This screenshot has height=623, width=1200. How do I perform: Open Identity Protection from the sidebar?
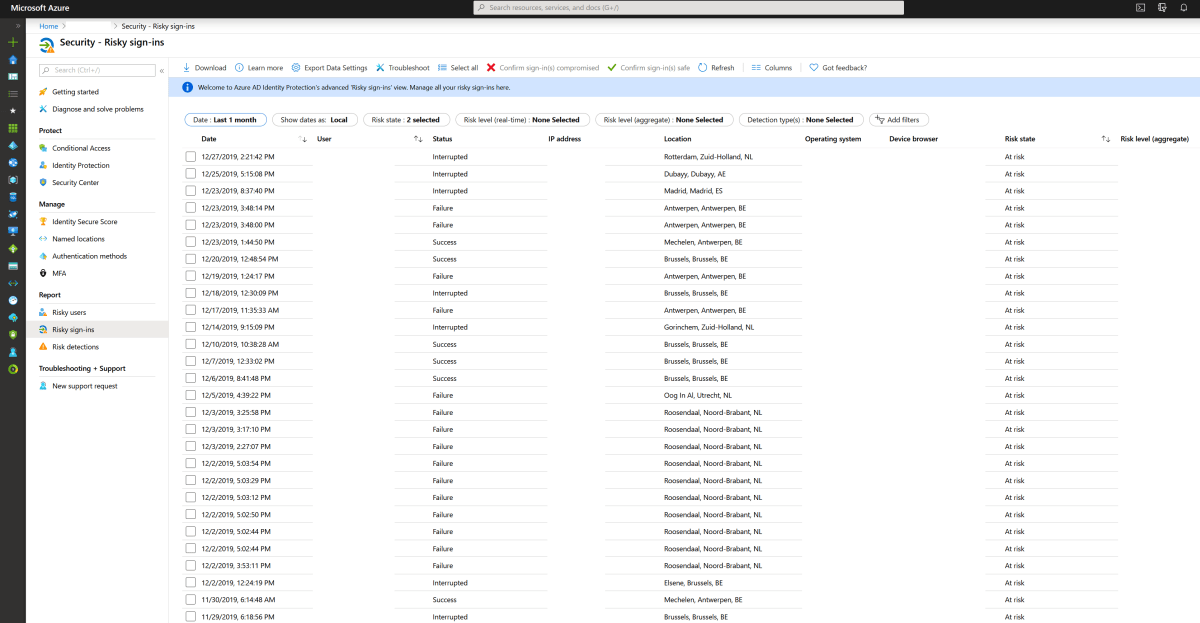(80, 165)
